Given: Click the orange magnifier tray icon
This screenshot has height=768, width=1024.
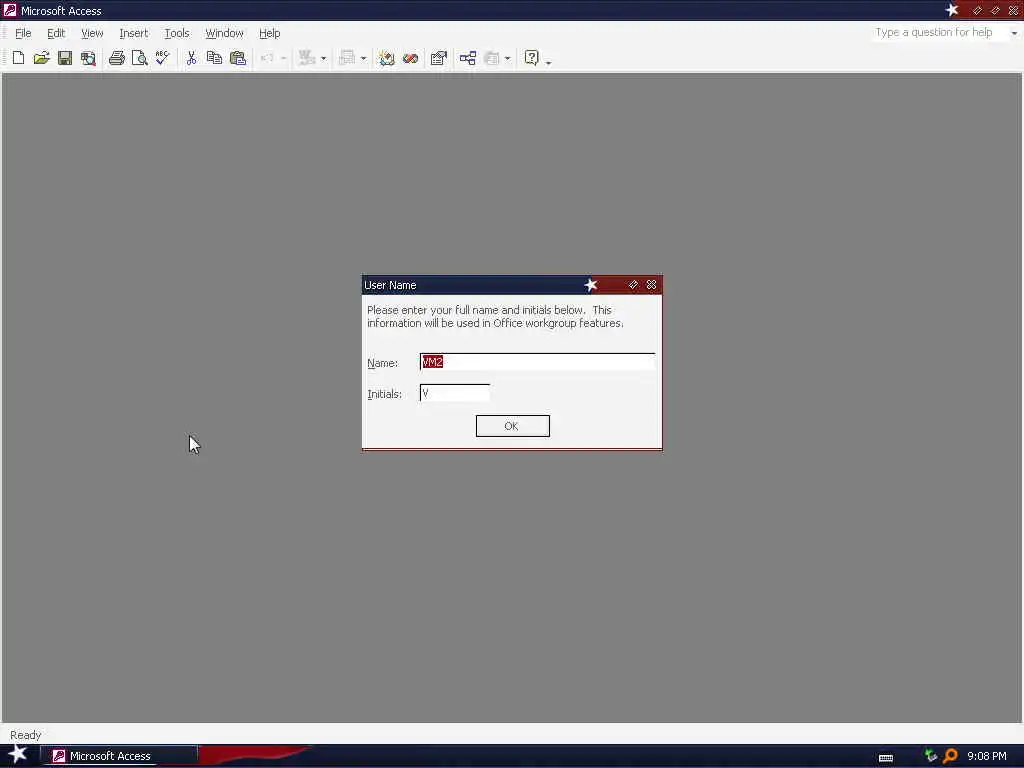Looking at the screenshot, I should click(x=950, y=756).
